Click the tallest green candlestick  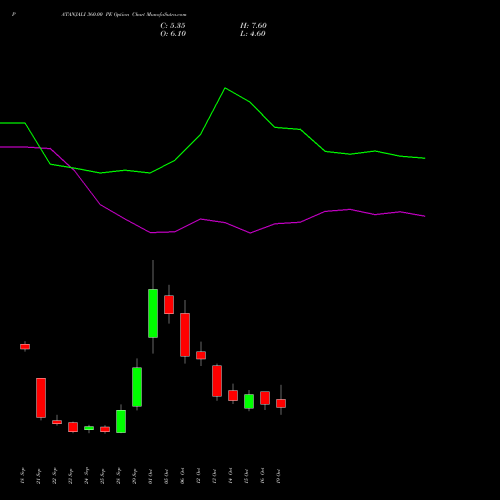click(x=153, y=313)
